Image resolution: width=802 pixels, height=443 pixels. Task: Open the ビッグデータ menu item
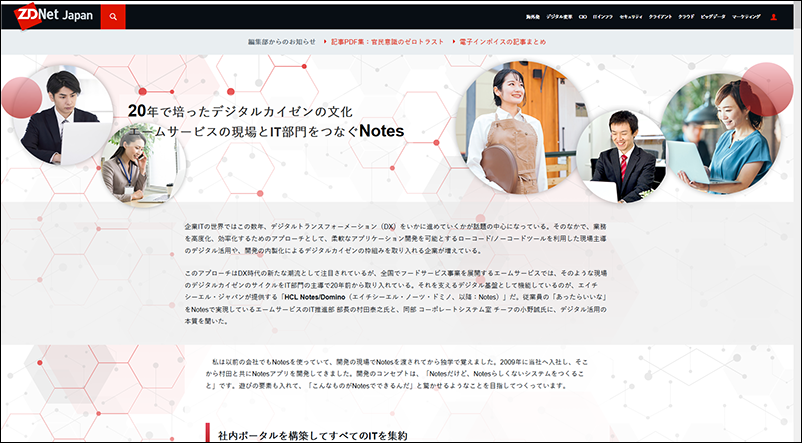[x=713, y=17]
